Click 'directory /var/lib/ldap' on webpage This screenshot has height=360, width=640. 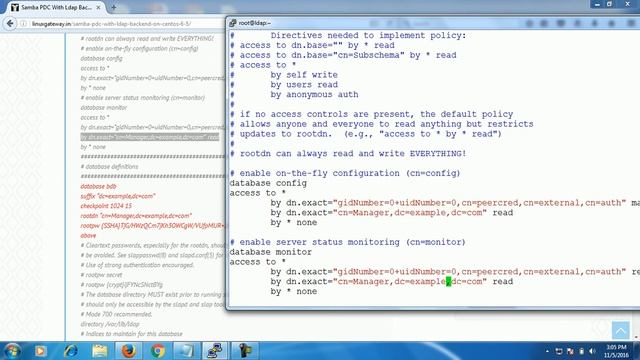(x=110, y=324)
